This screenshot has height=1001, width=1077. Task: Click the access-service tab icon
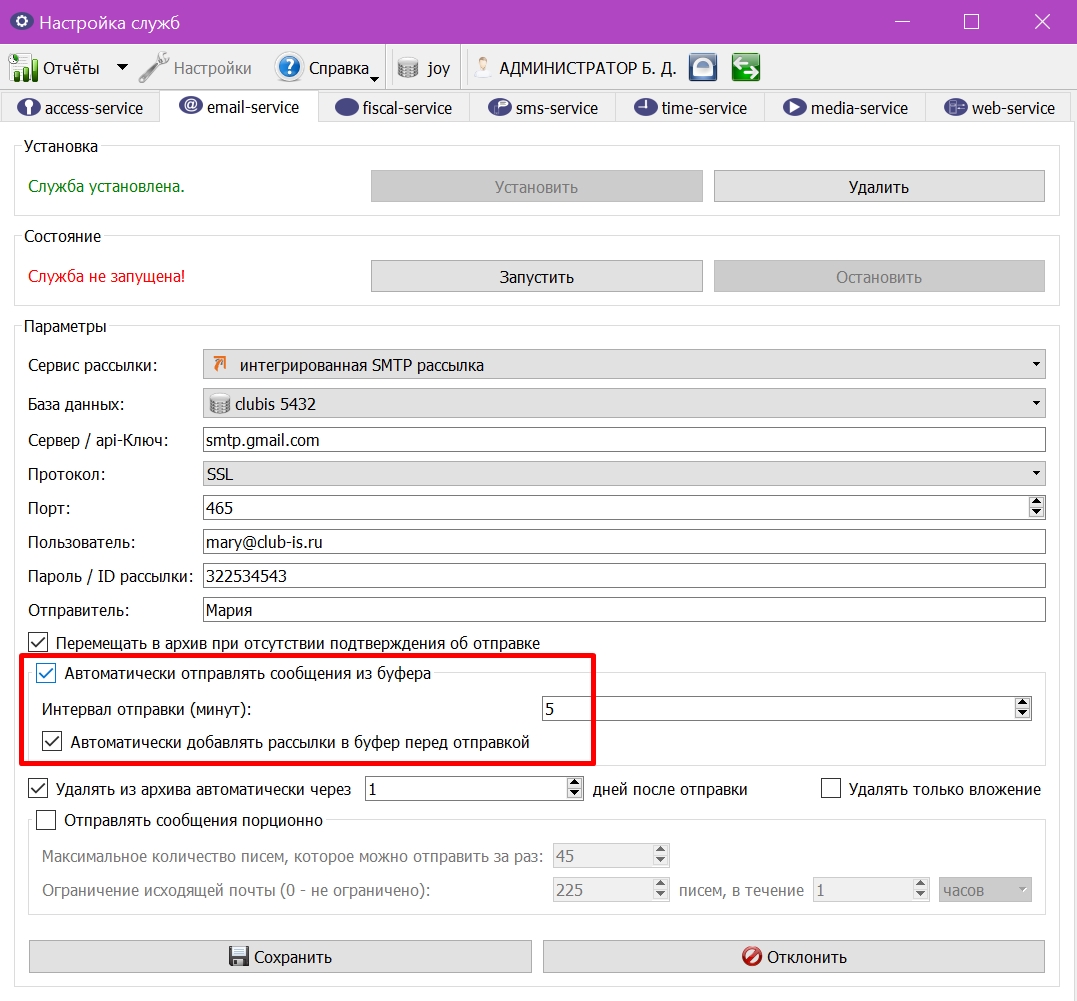point(29,108)
